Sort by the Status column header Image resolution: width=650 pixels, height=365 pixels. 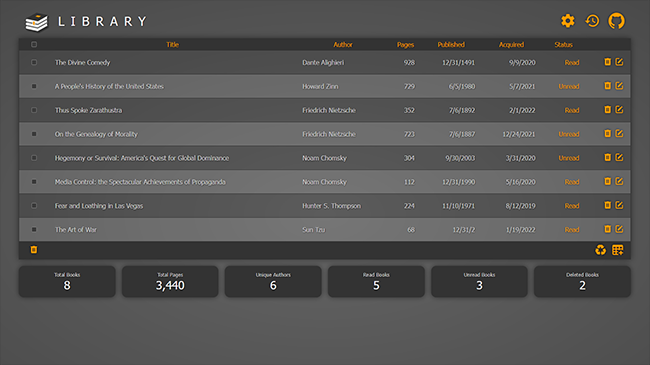point(563,44)
